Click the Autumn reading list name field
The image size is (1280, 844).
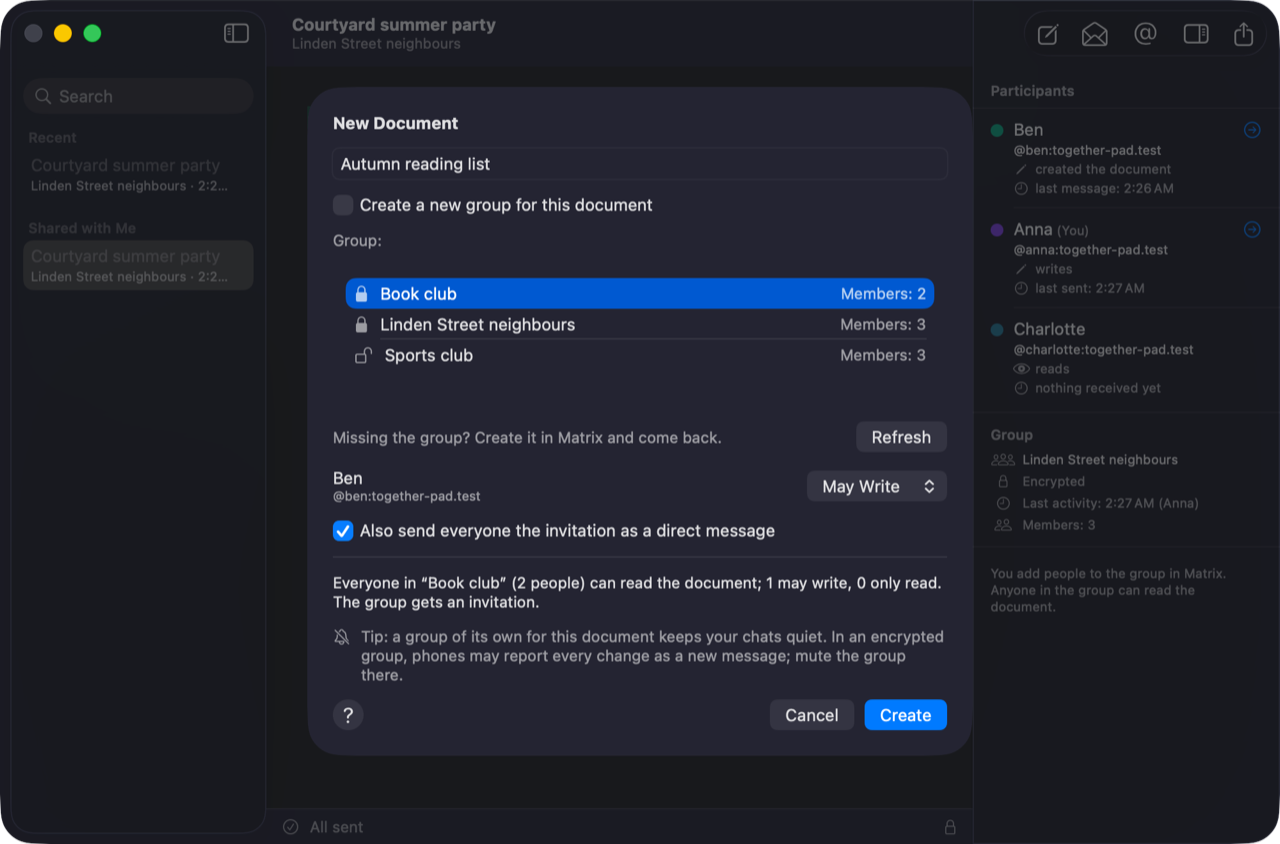640,164
